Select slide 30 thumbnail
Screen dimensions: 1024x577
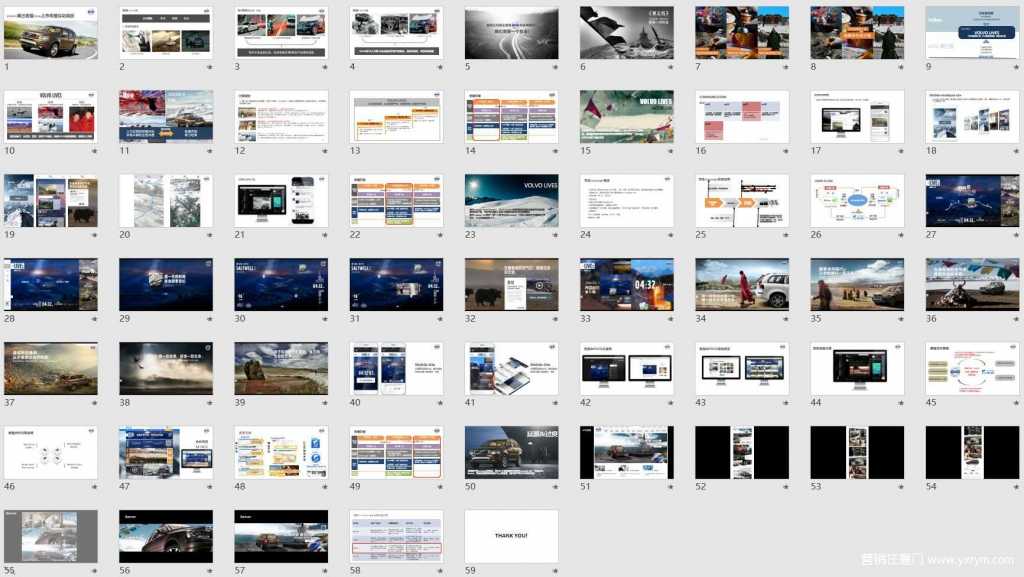pos(281,285)
